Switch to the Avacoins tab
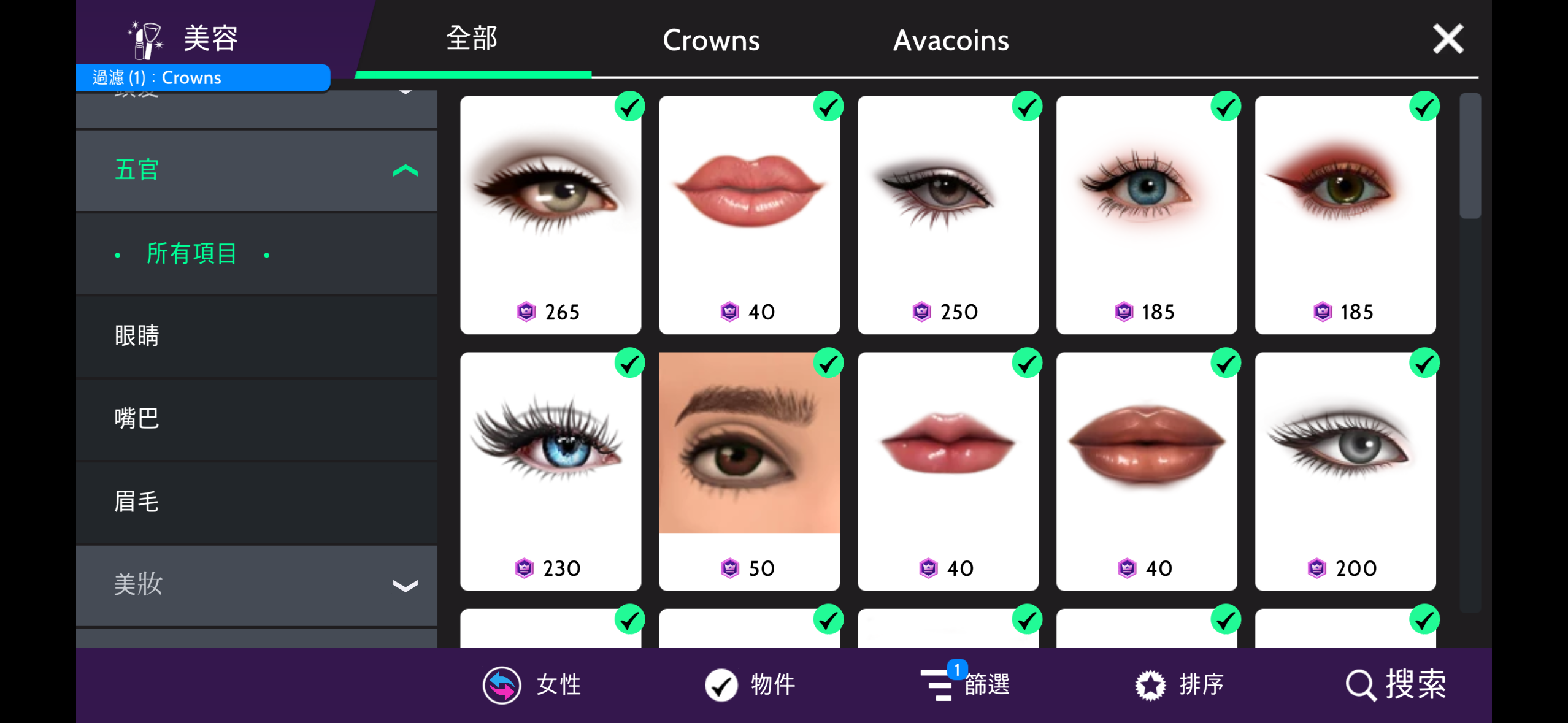 tap(951, 40)
